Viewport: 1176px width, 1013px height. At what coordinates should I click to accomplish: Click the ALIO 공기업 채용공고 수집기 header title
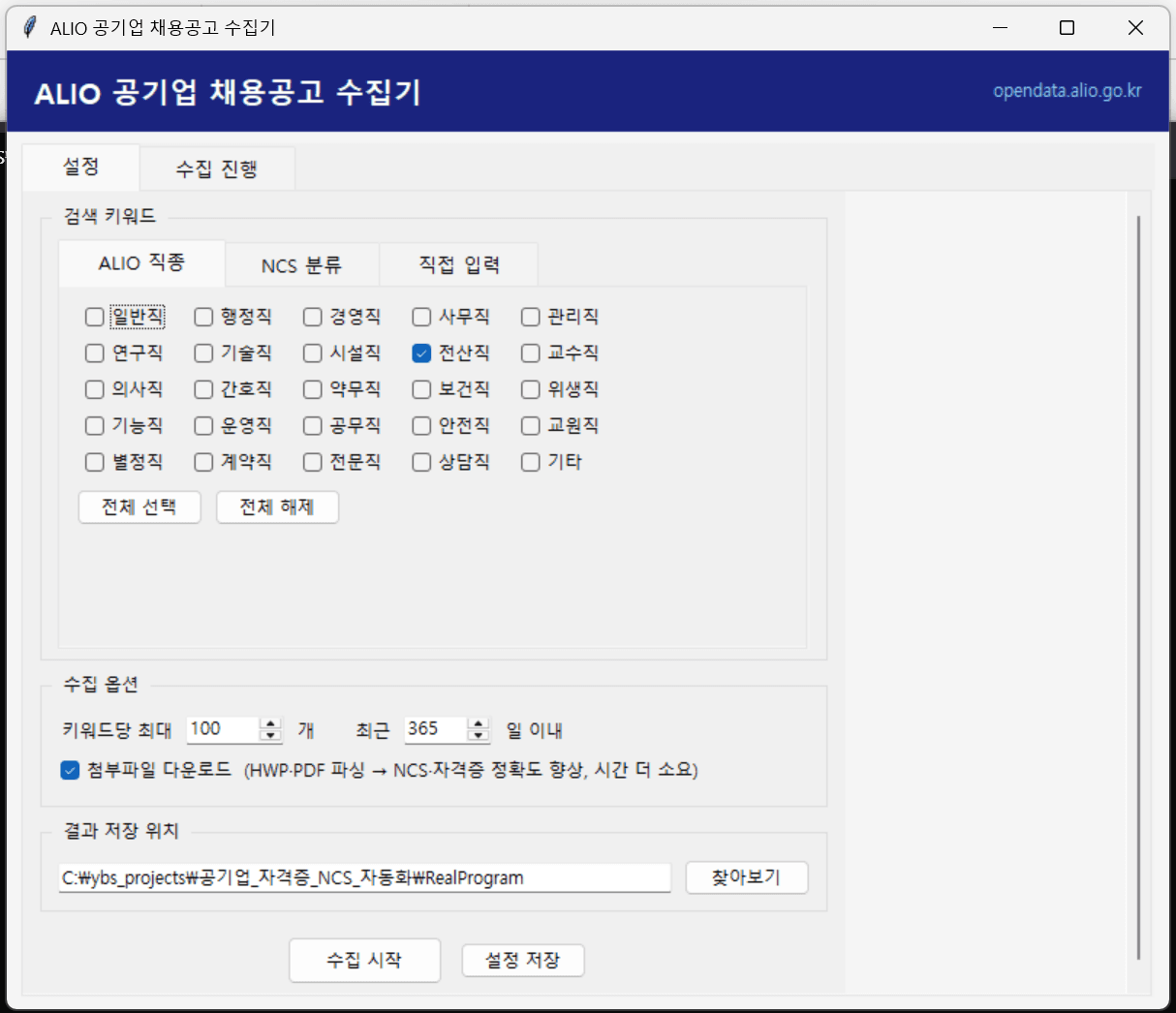[x=228, y=93]
